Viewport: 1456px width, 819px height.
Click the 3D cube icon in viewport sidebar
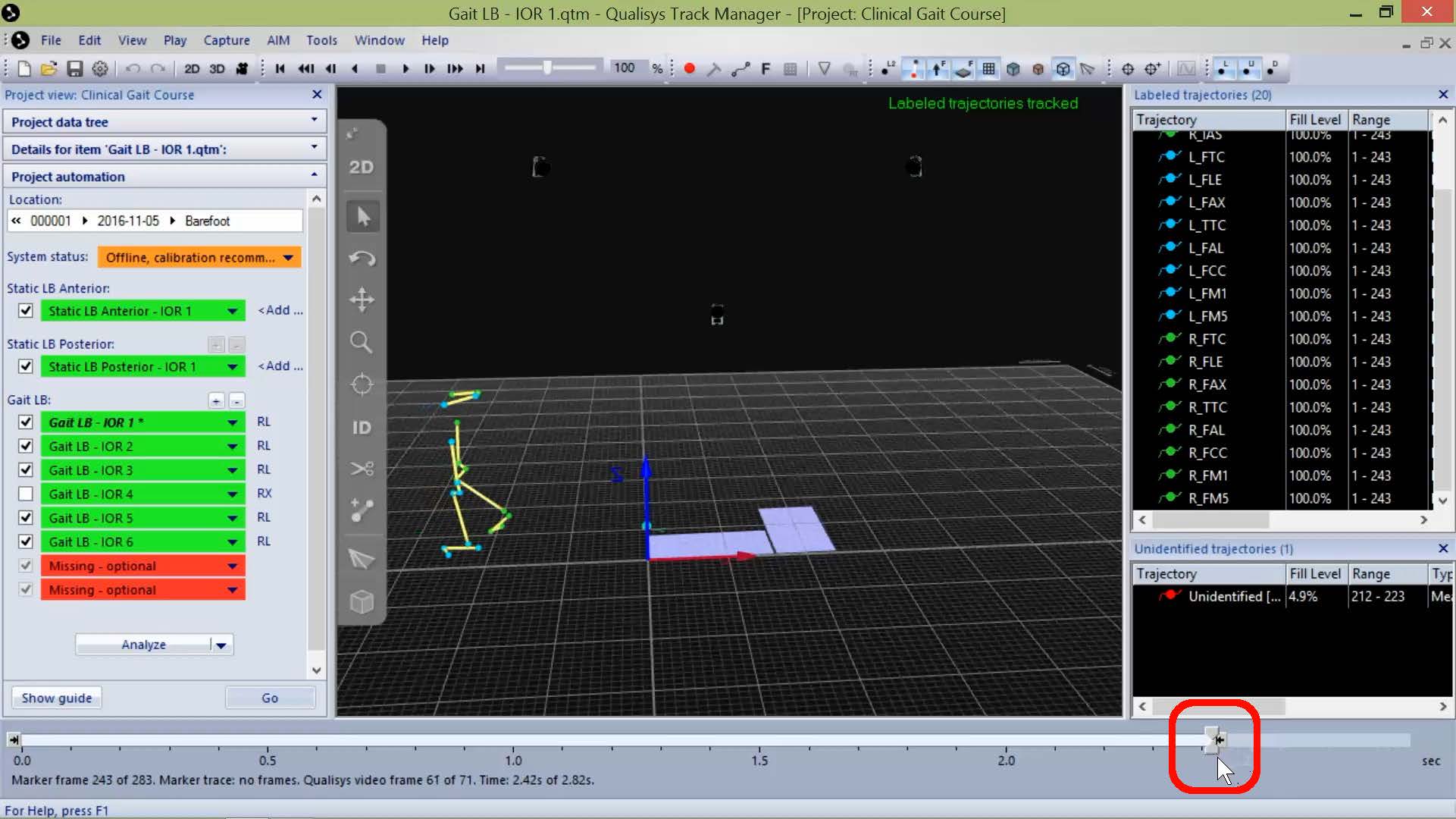pos(362,602)
